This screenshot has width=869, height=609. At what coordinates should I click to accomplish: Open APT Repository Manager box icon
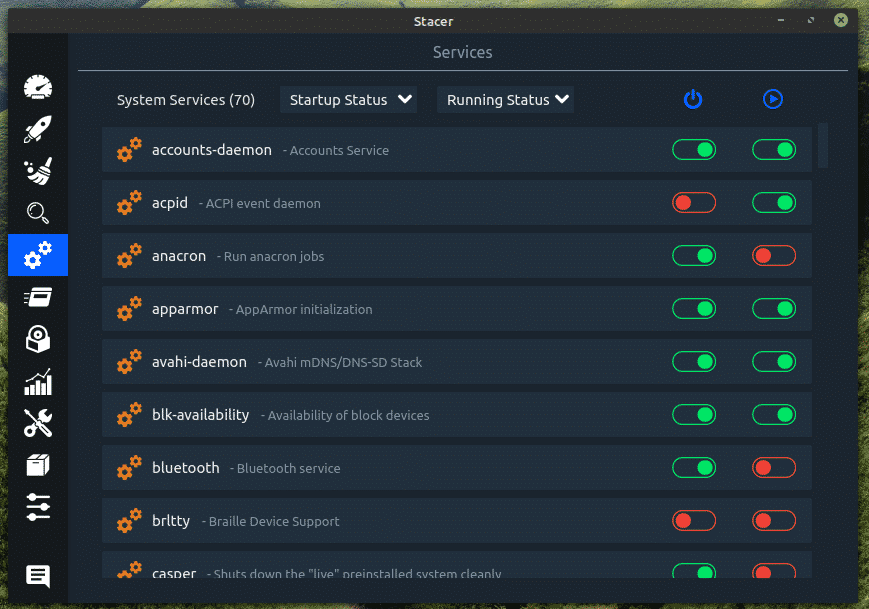pos(38,465)
